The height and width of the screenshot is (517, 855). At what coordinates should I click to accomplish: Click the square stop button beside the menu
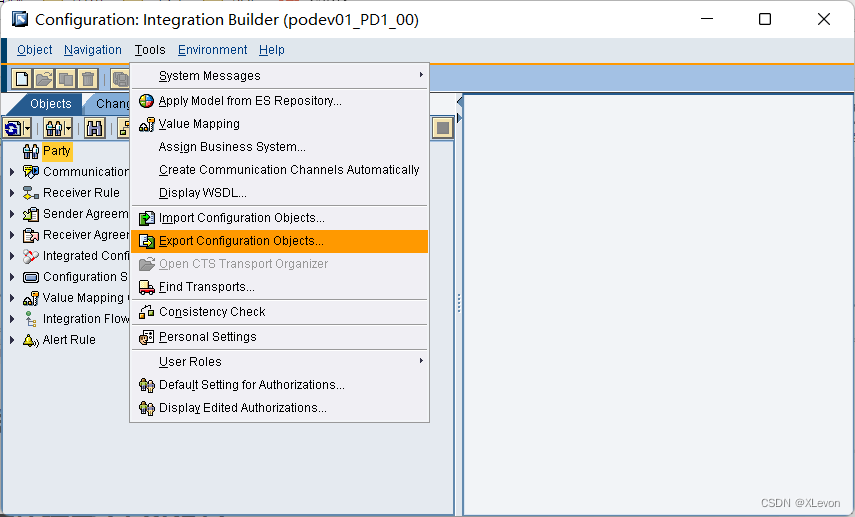tap(443, 128)
